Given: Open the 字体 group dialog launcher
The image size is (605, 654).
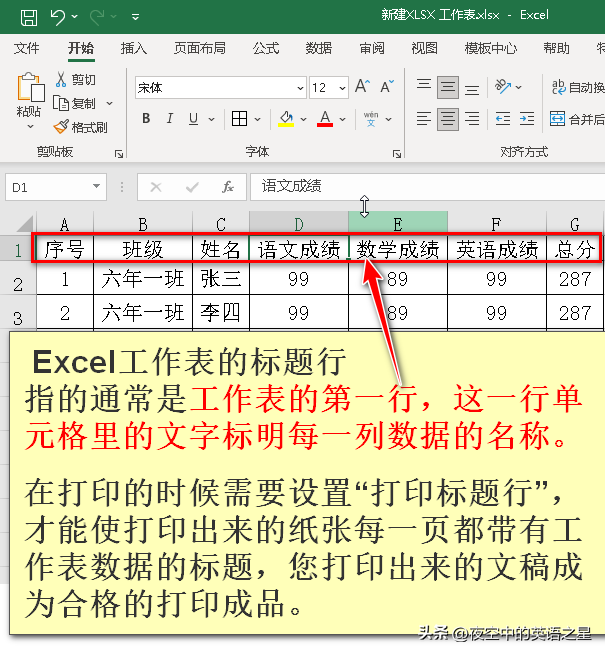Looking at the screenshot, I should [x=397, y=154].
